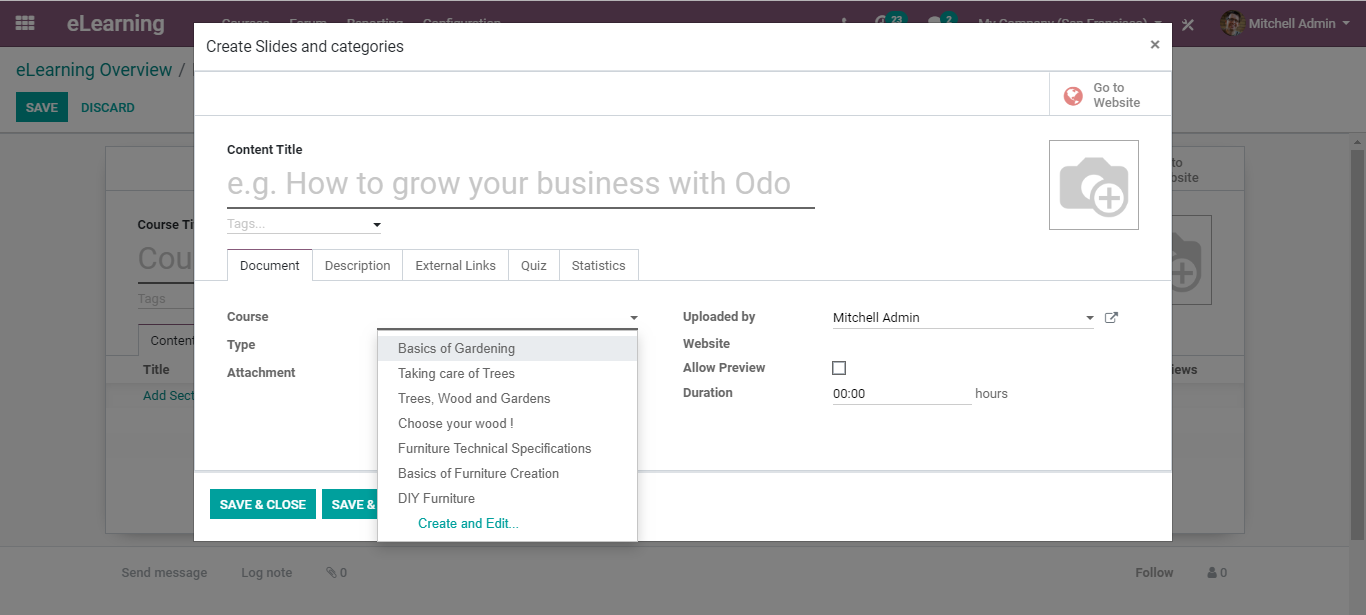1366x615 pixels.
Task: Toggle the Allow Preview checkbox
Action: [839, 368]
